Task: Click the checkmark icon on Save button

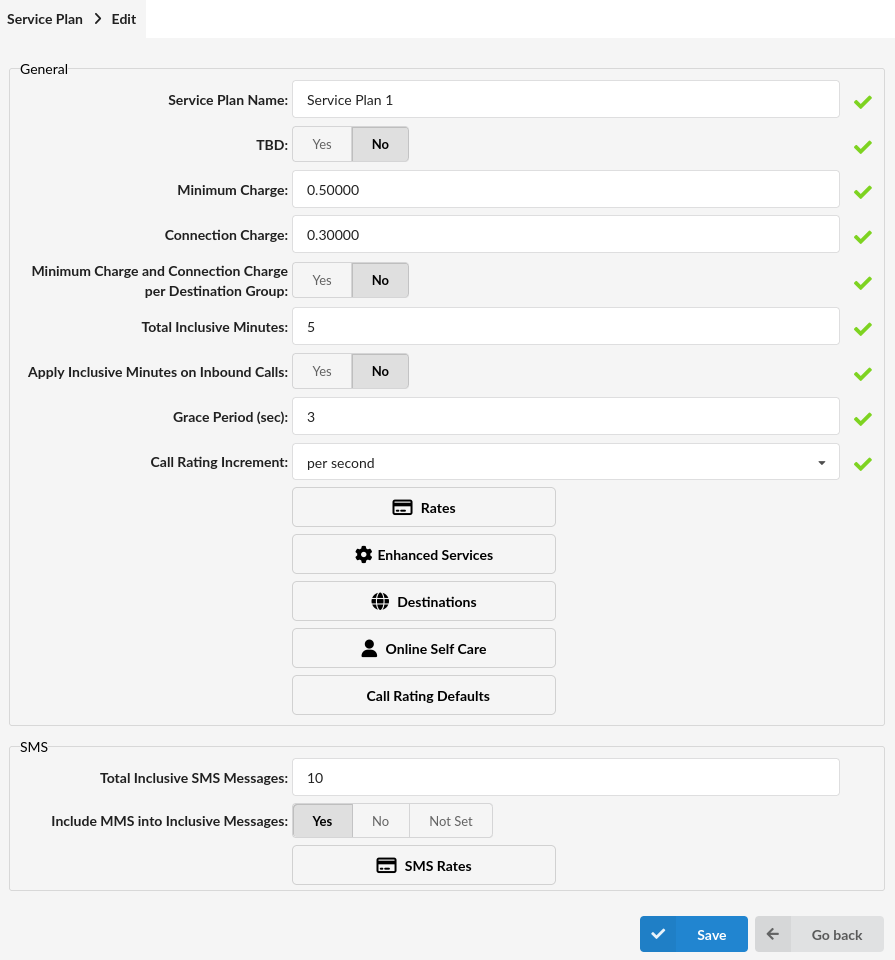Action: coord(658,934)
